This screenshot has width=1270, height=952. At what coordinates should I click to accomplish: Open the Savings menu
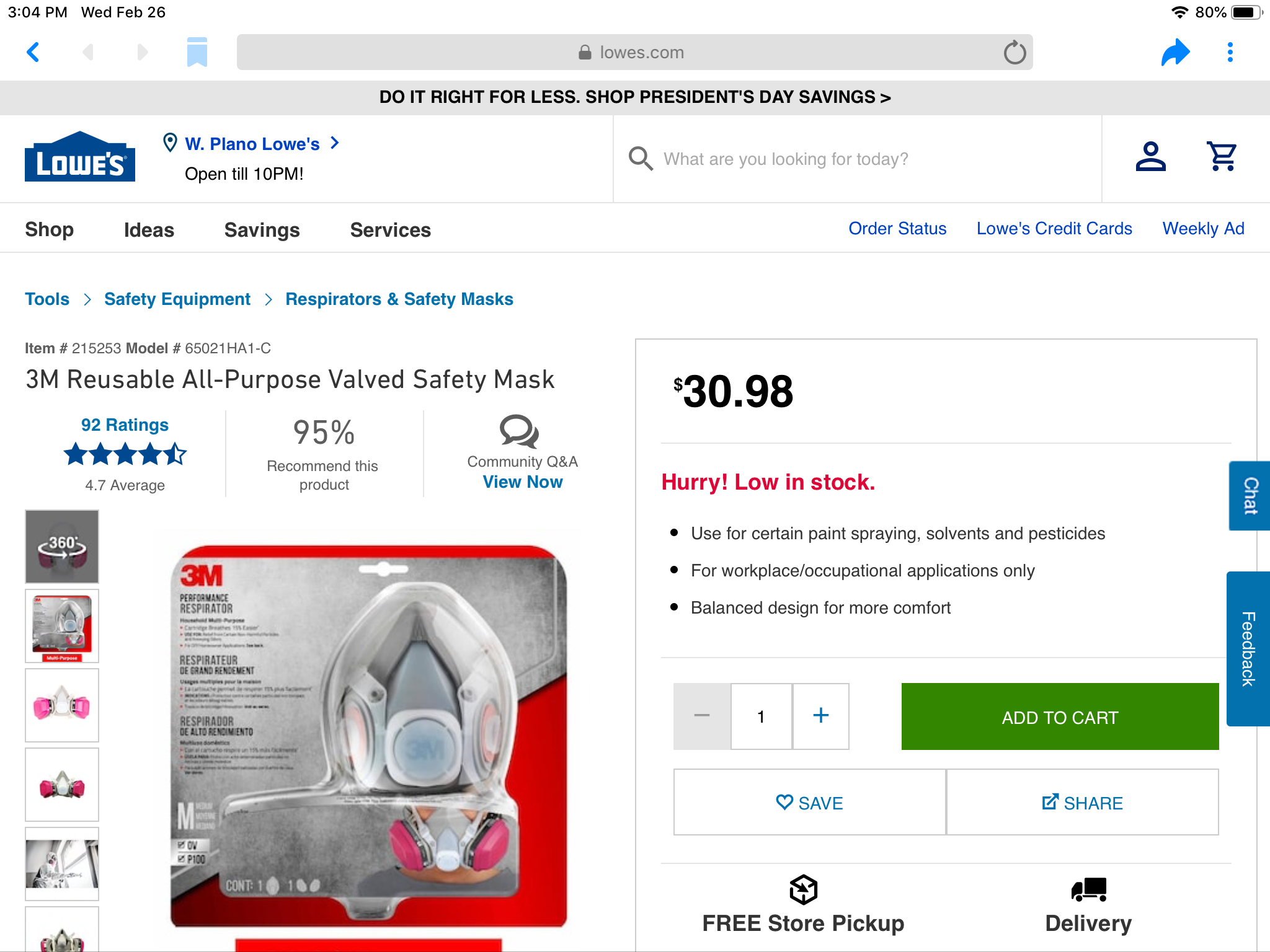(262, 230)
